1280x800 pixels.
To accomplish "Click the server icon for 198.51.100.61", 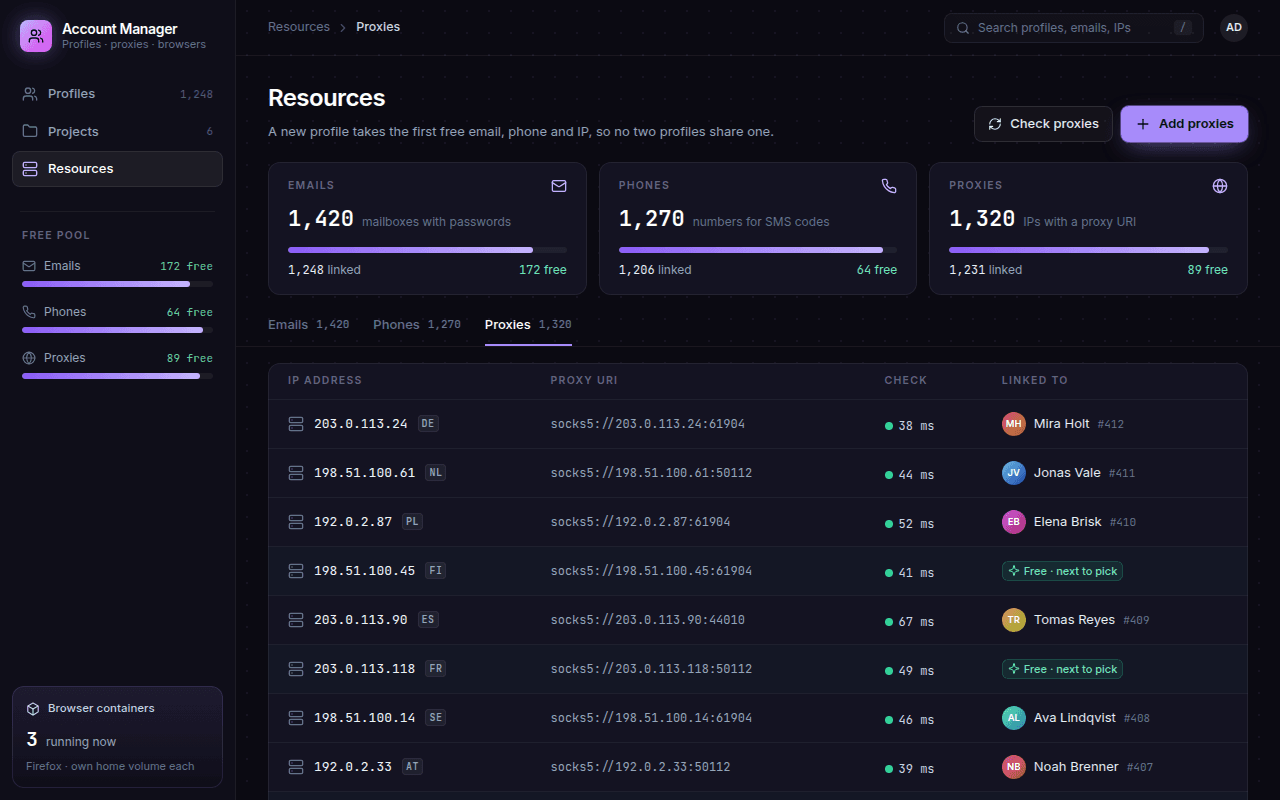I will click(296, 473).
